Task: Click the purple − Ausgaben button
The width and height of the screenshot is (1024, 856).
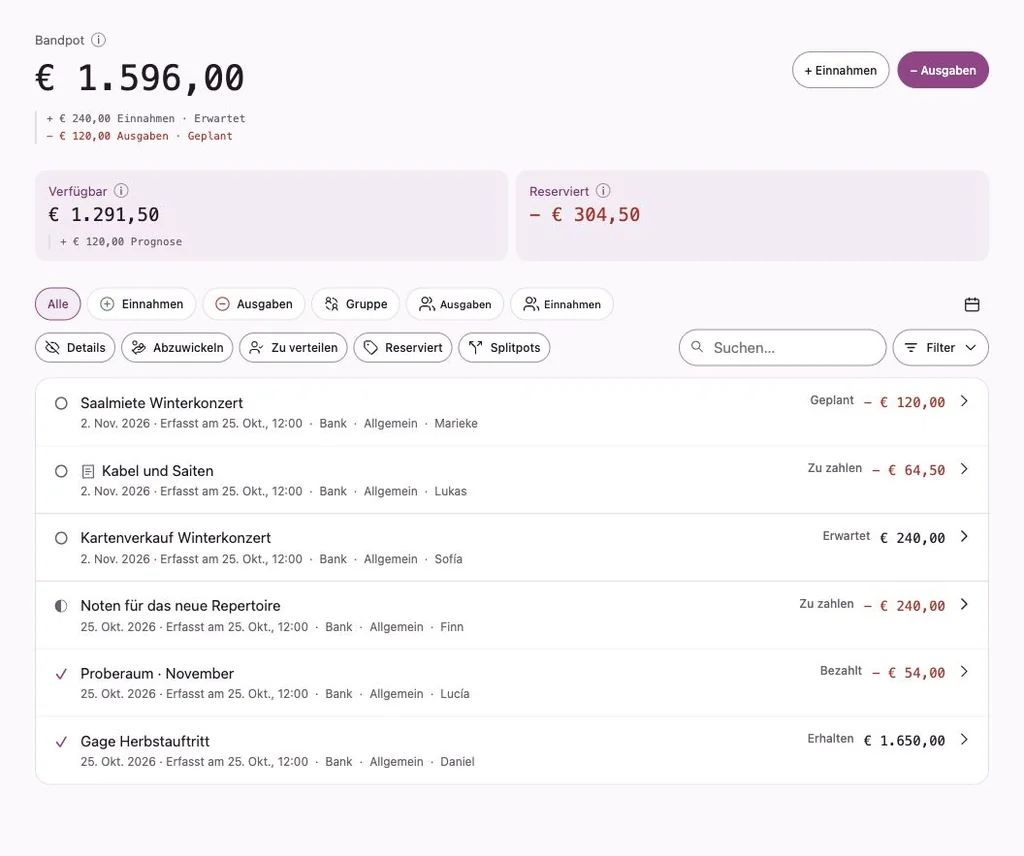Action: [943, 70]
